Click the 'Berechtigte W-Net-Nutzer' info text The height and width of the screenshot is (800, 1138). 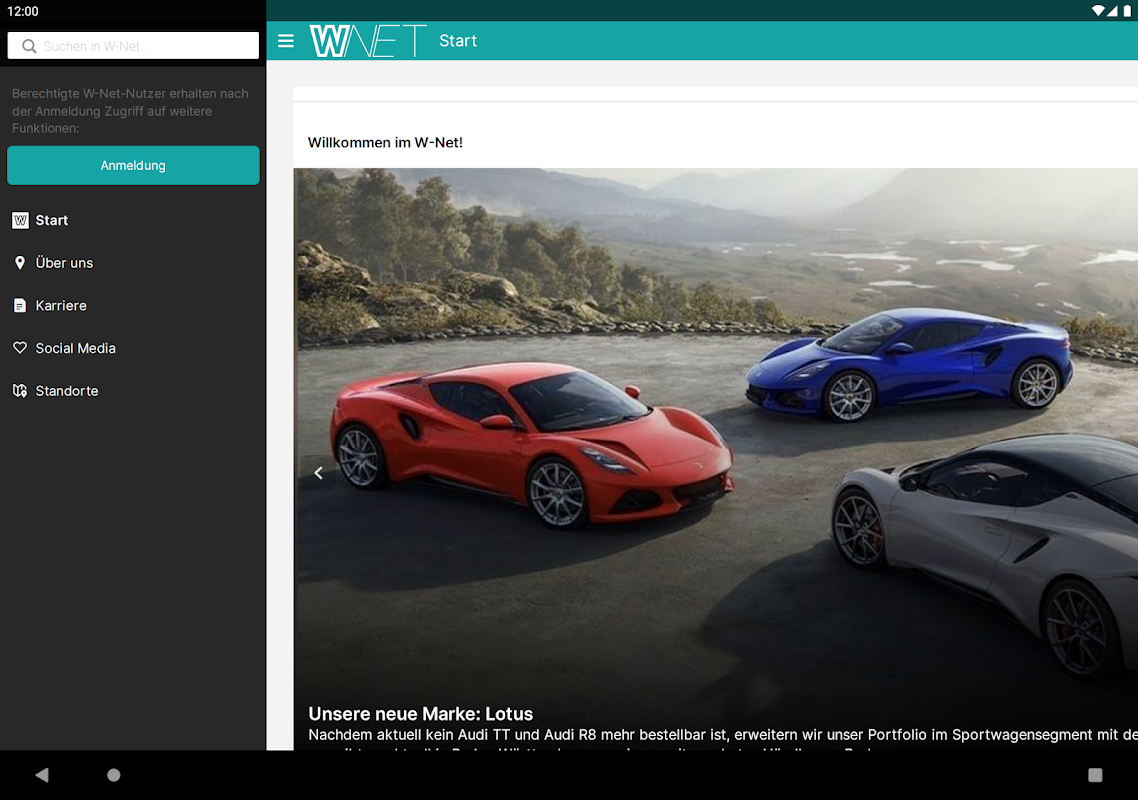(131, 111)
